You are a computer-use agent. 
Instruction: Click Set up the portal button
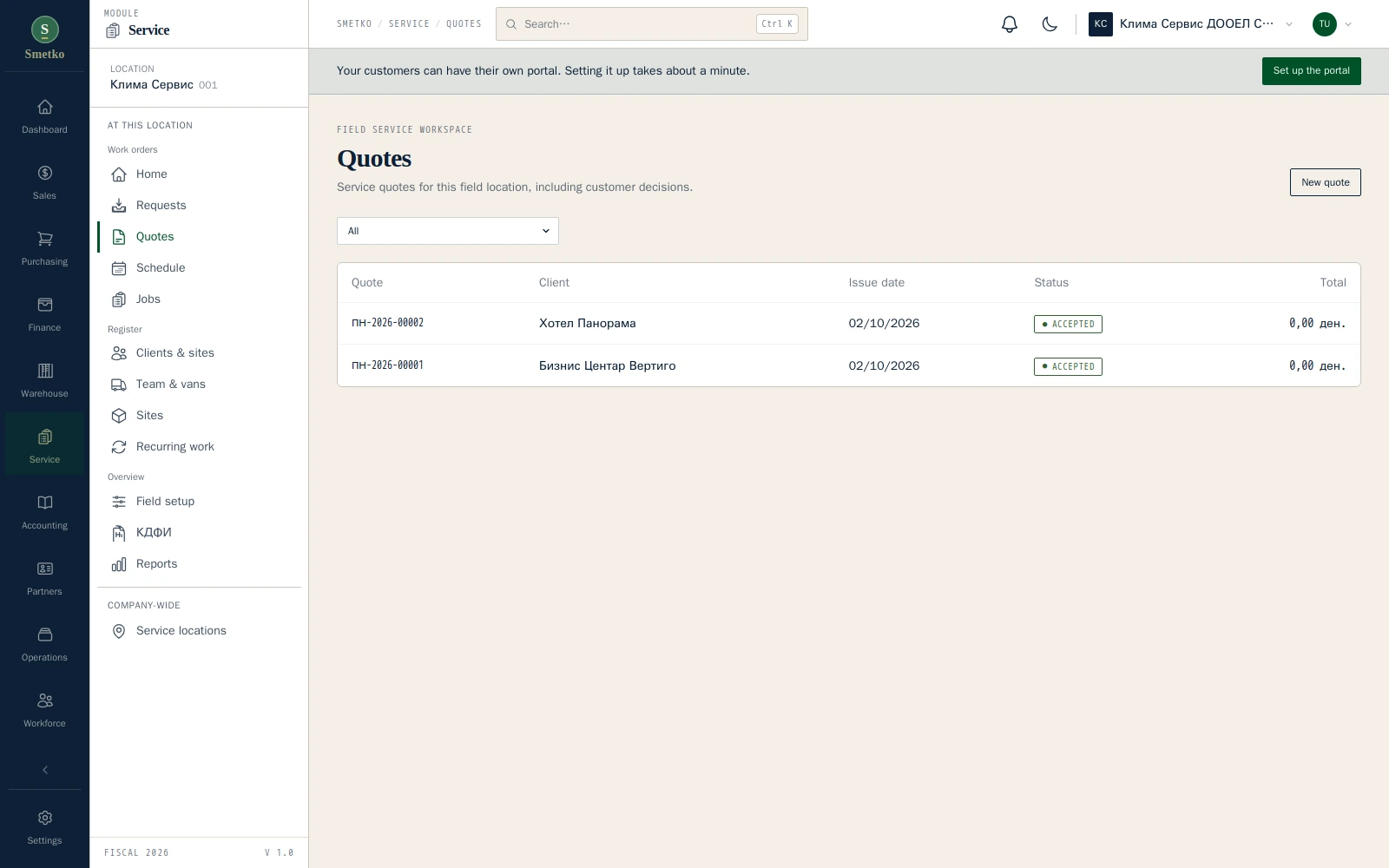tap(1311, 71)
